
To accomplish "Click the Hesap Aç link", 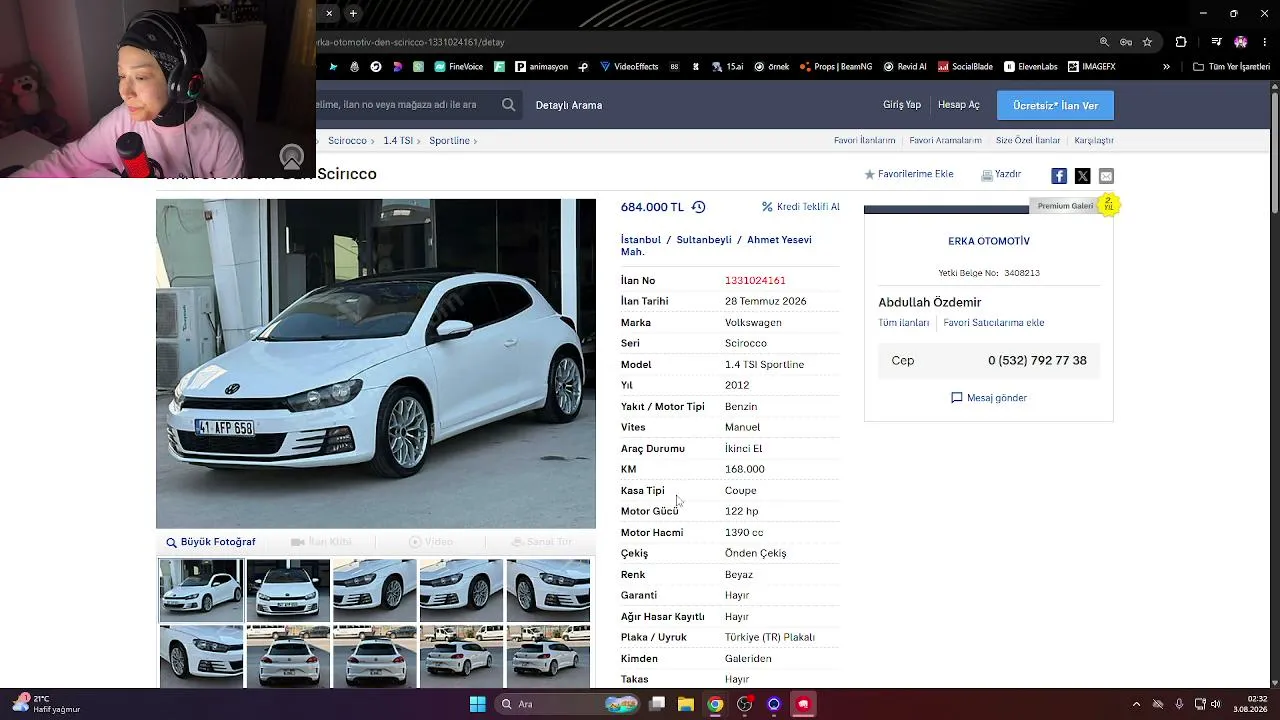I will 959,105.
